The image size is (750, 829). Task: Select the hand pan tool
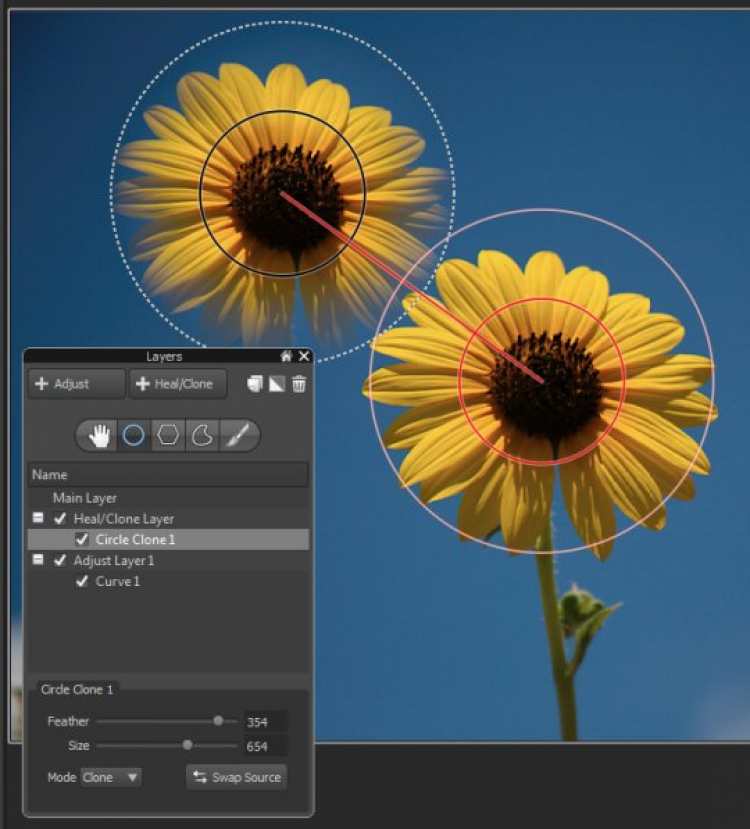(x=100, y=435)
